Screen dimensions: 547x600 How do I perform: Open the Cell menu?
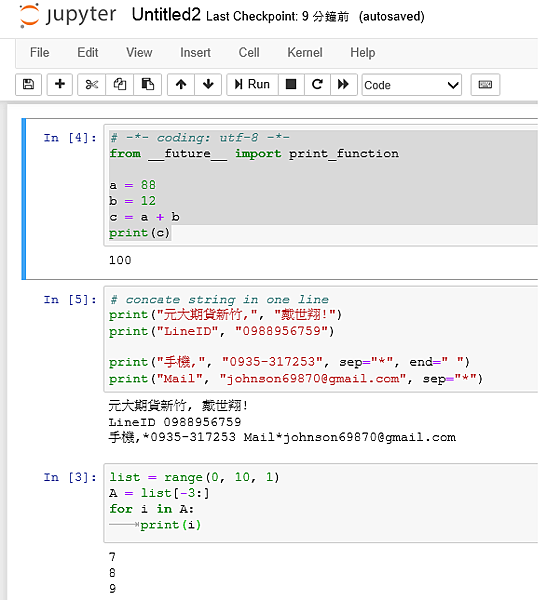(x=249, y=52)
